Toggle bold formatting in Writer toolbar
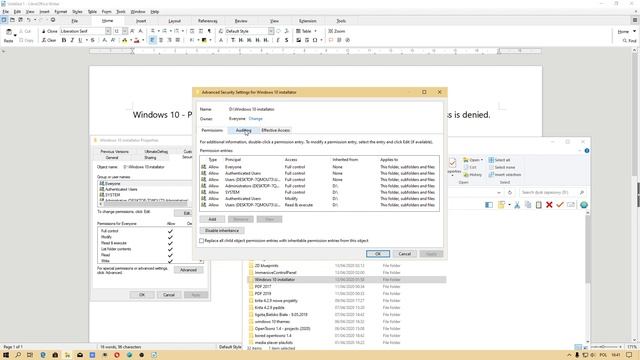The image size is (640, 360). click(x=64, y=40)
